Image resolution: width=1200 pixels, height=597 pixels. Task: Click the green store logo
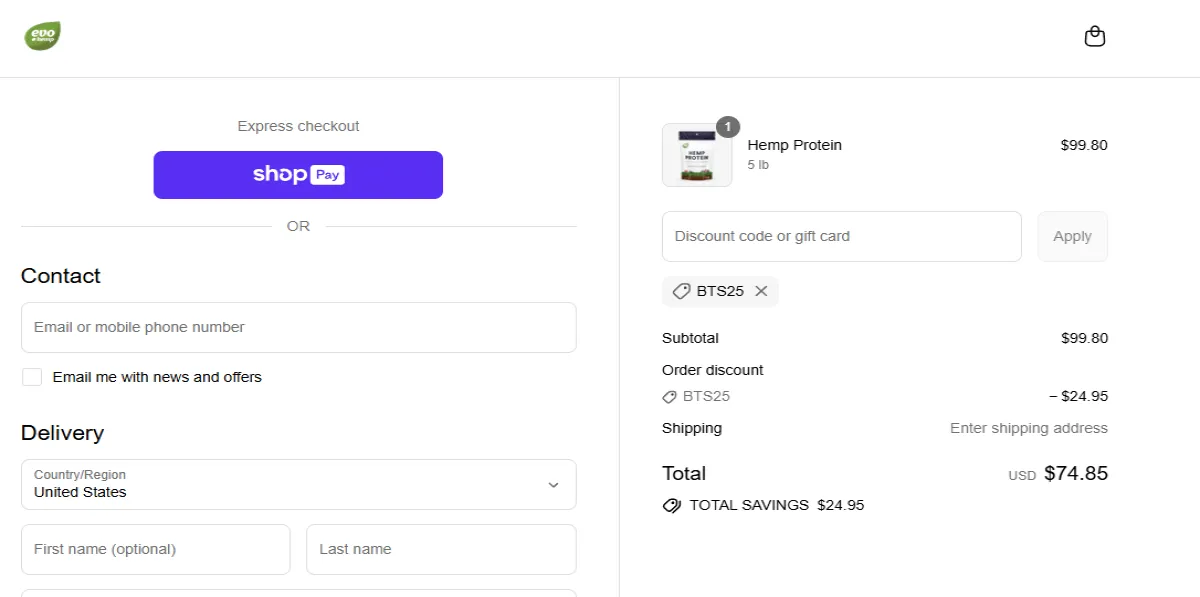[x=42, y=36]
